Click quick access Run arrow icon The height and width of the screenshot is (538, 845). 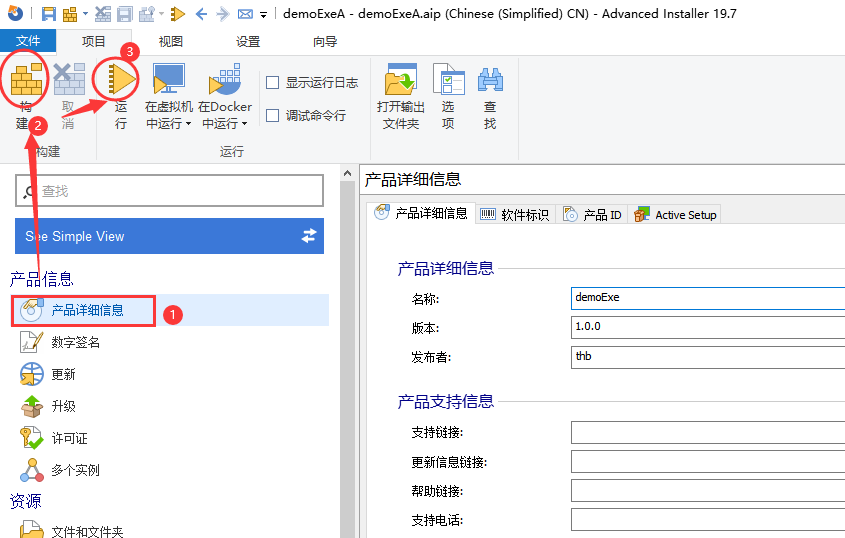[177, 14]
